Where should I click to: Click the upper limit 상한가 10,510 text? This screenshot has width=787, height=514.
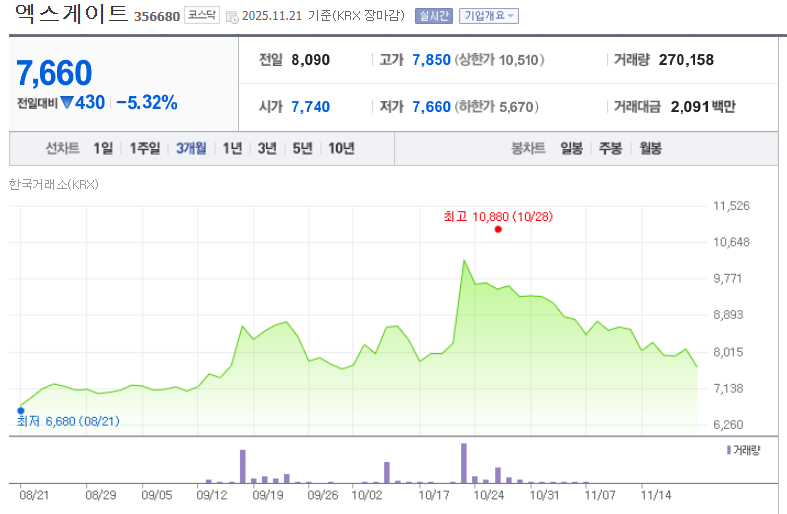click(499, 60)
